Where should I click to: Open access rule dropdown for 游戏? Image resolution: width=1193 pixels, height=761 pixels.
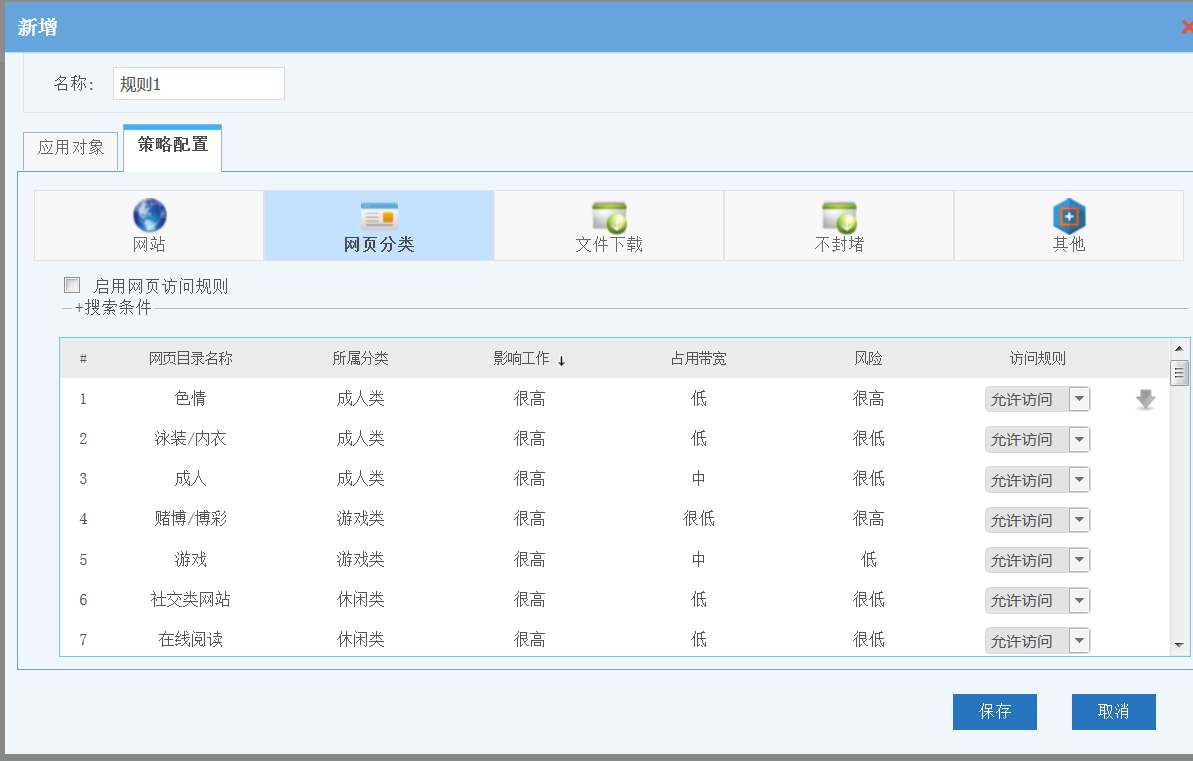coord(1079,560)
